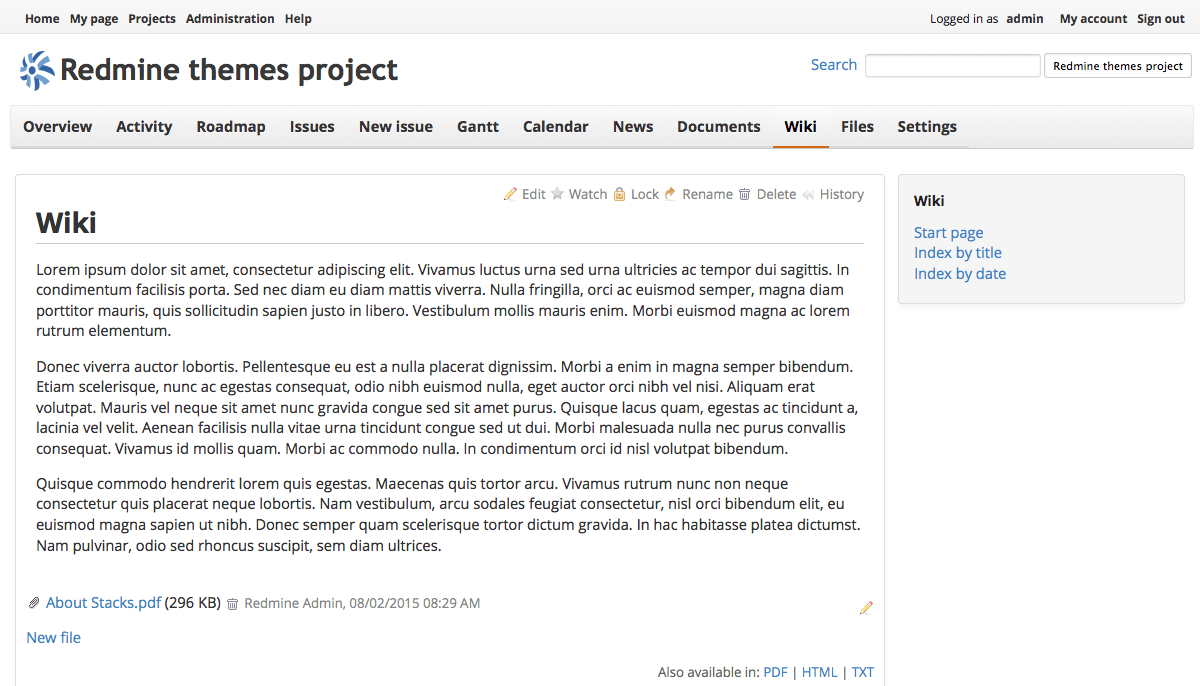This screenshot has width=1200, height=686.
Task: Click the Redmine pinwheel logo icon
Action: pyautogui.click(x=37, y=70)
